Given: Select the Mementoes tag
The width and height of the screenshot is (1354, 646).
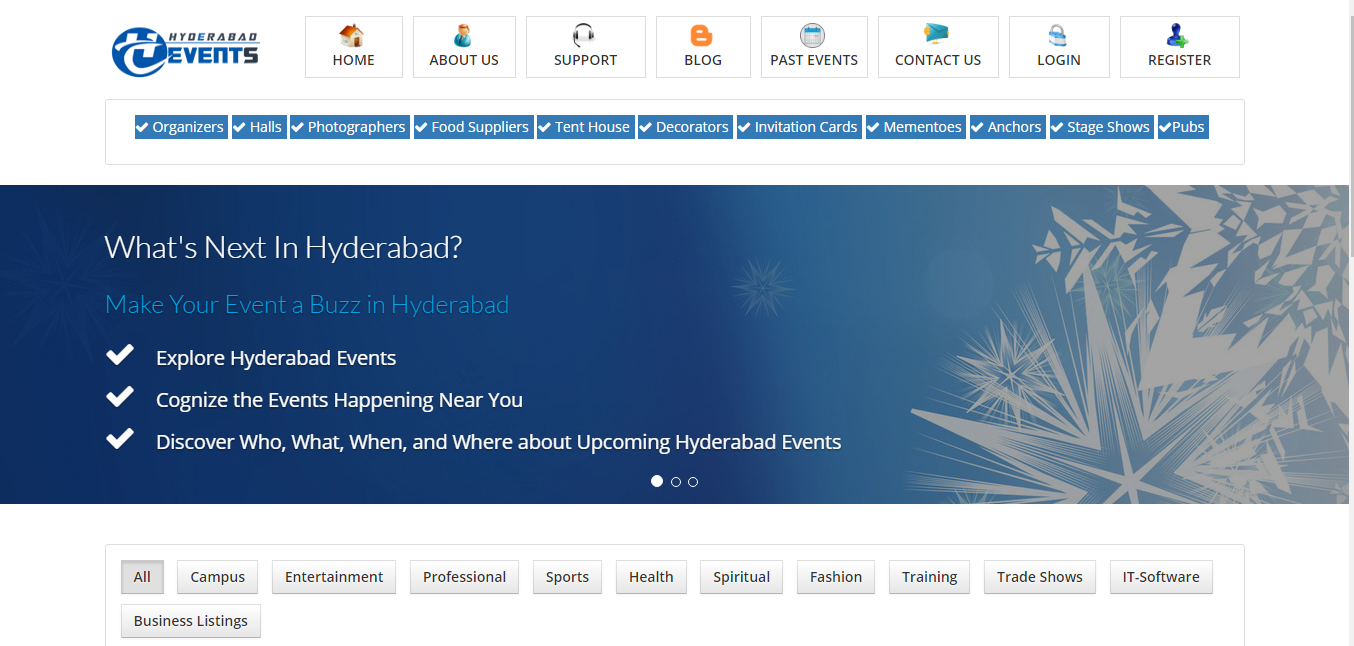Looking at the screenshot, I should click(916, 127).
